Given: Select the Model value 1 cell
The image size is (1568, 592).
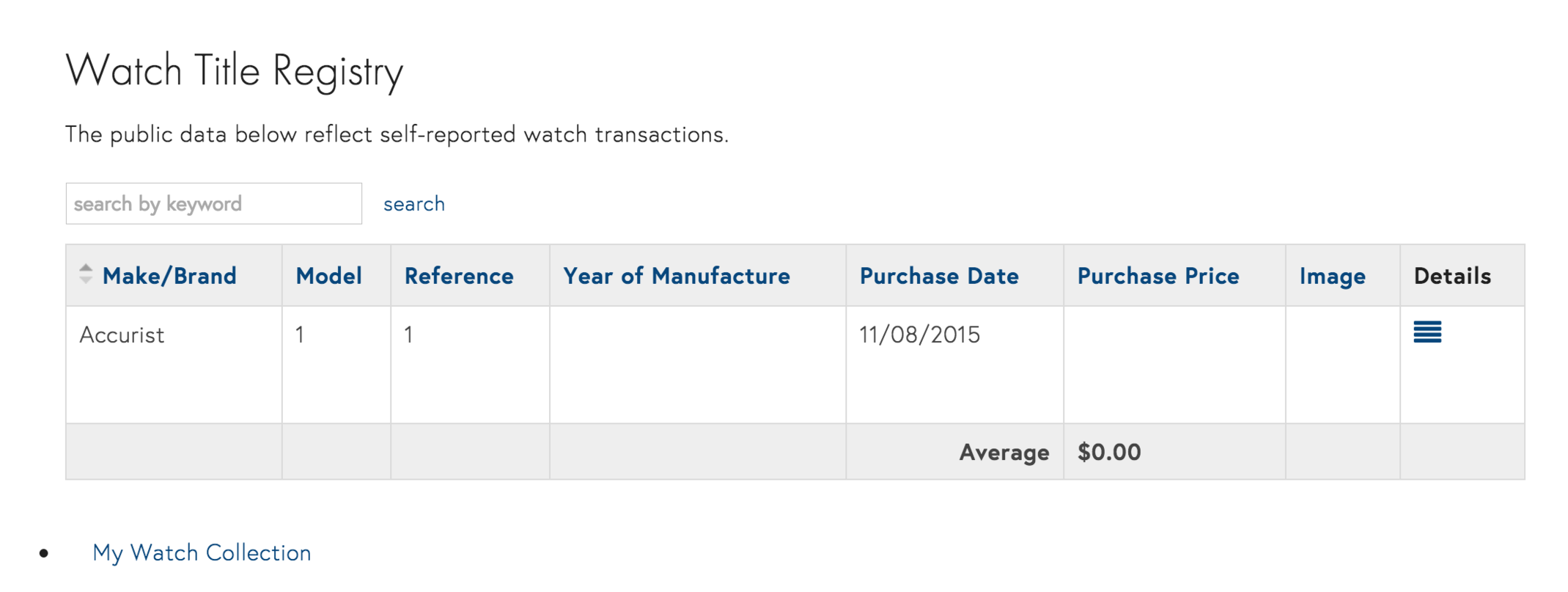Looking at the screenshot, I should point(336,365).
